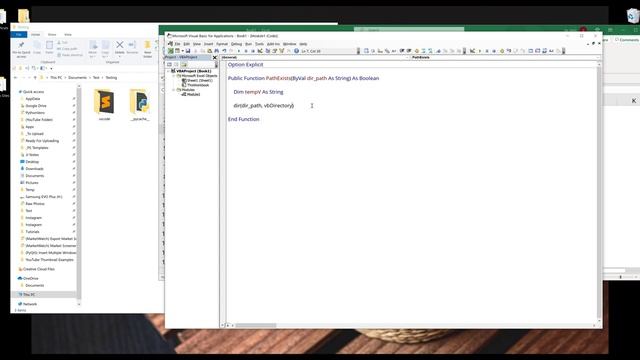Click the Find binoculars icon in the VBA toolbar
Viewport: 640px width, 360px height.
pos(216,51)
